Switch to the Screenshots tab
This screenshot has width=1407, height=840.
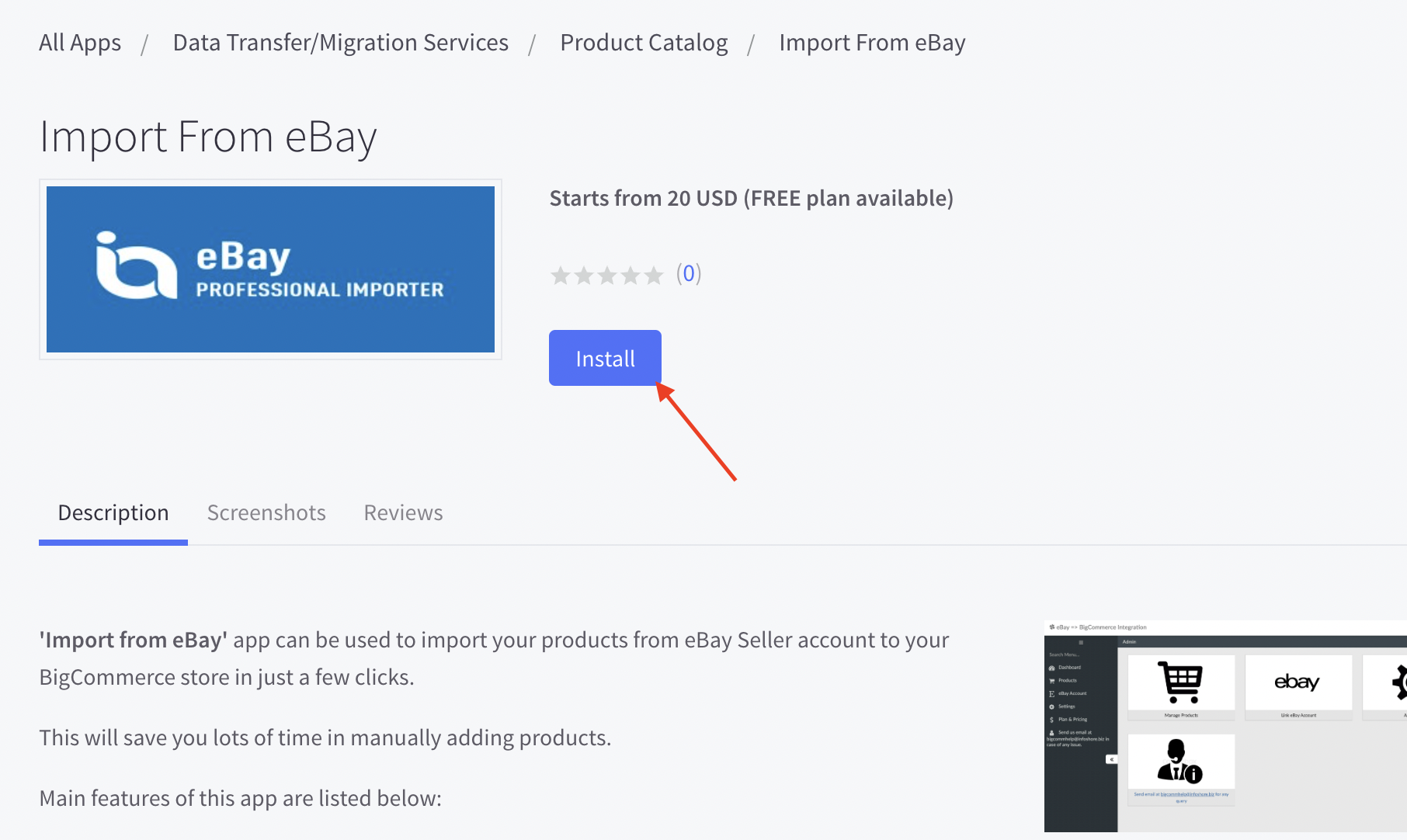[266, 513]
